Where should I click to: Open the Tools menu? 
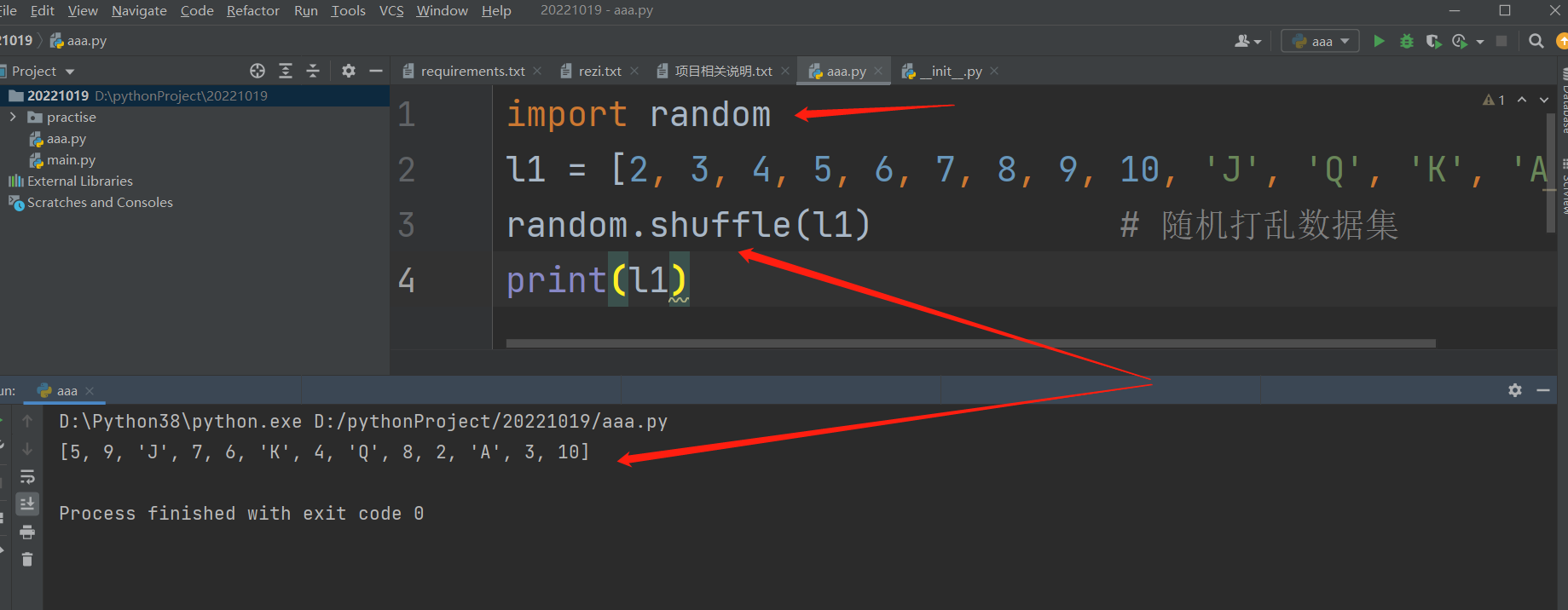pyautogui.click(x=348, y=10)
